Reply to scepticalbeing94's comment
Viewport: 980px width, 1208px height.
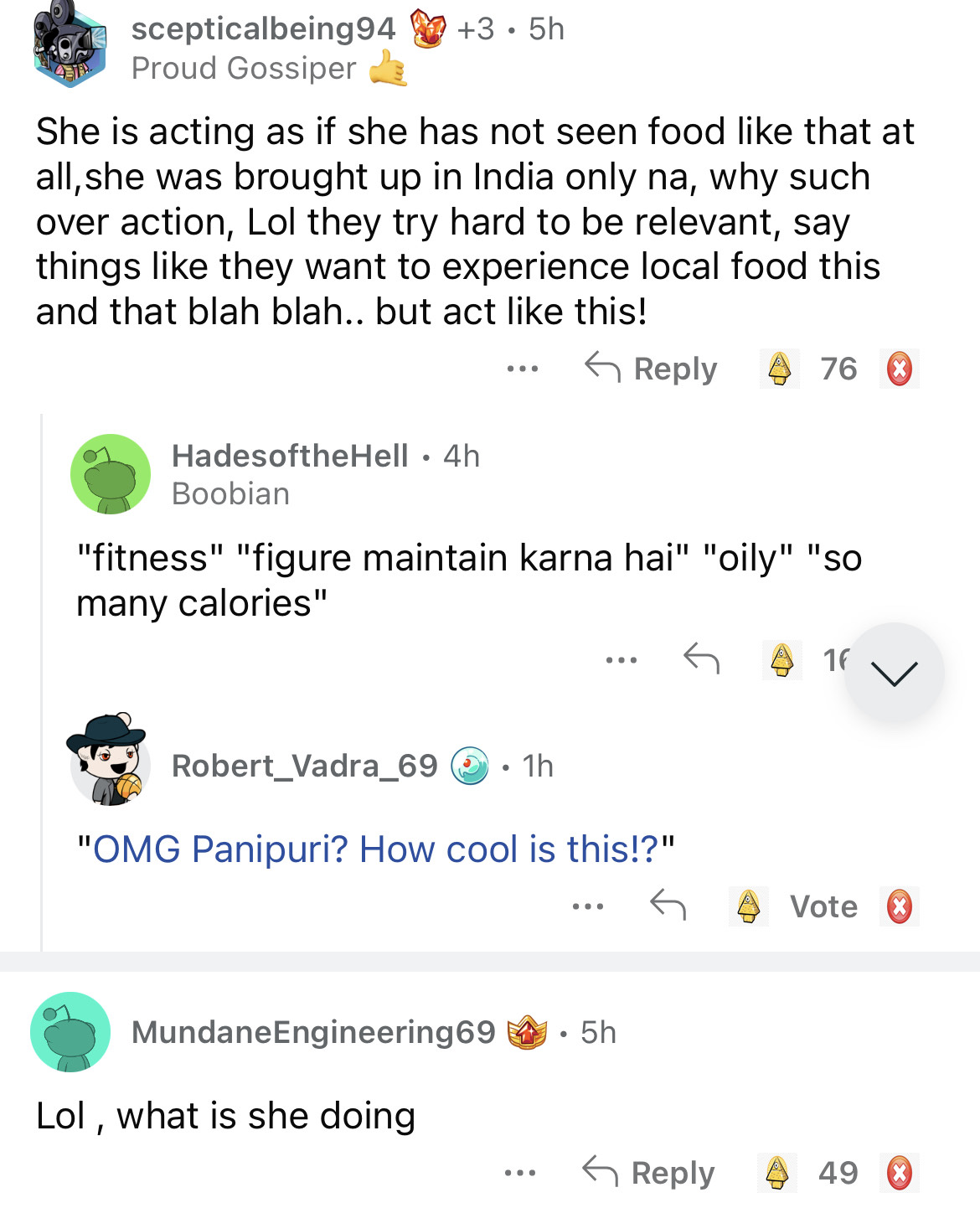point(651,369)
